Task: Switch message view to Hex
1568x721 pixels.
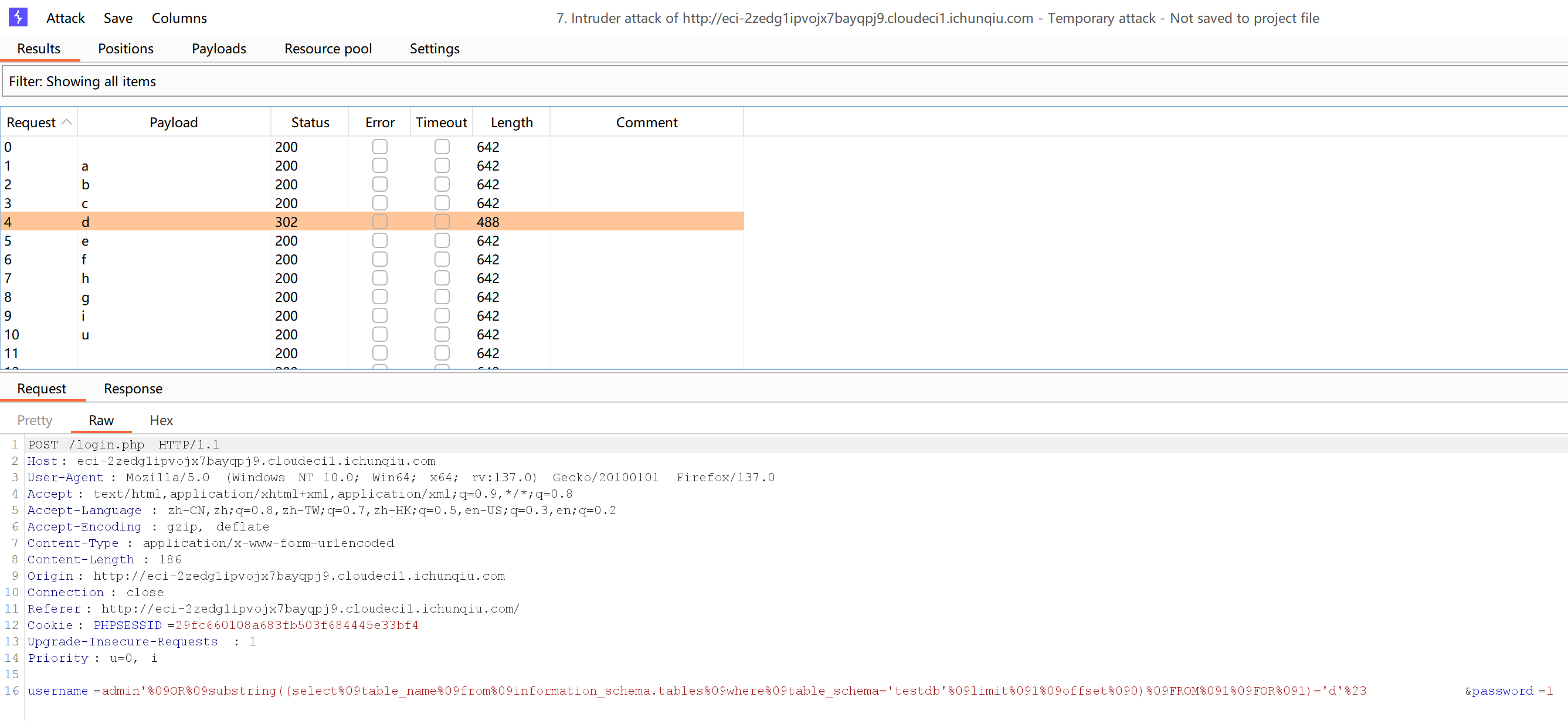Action: click(161, 420)
